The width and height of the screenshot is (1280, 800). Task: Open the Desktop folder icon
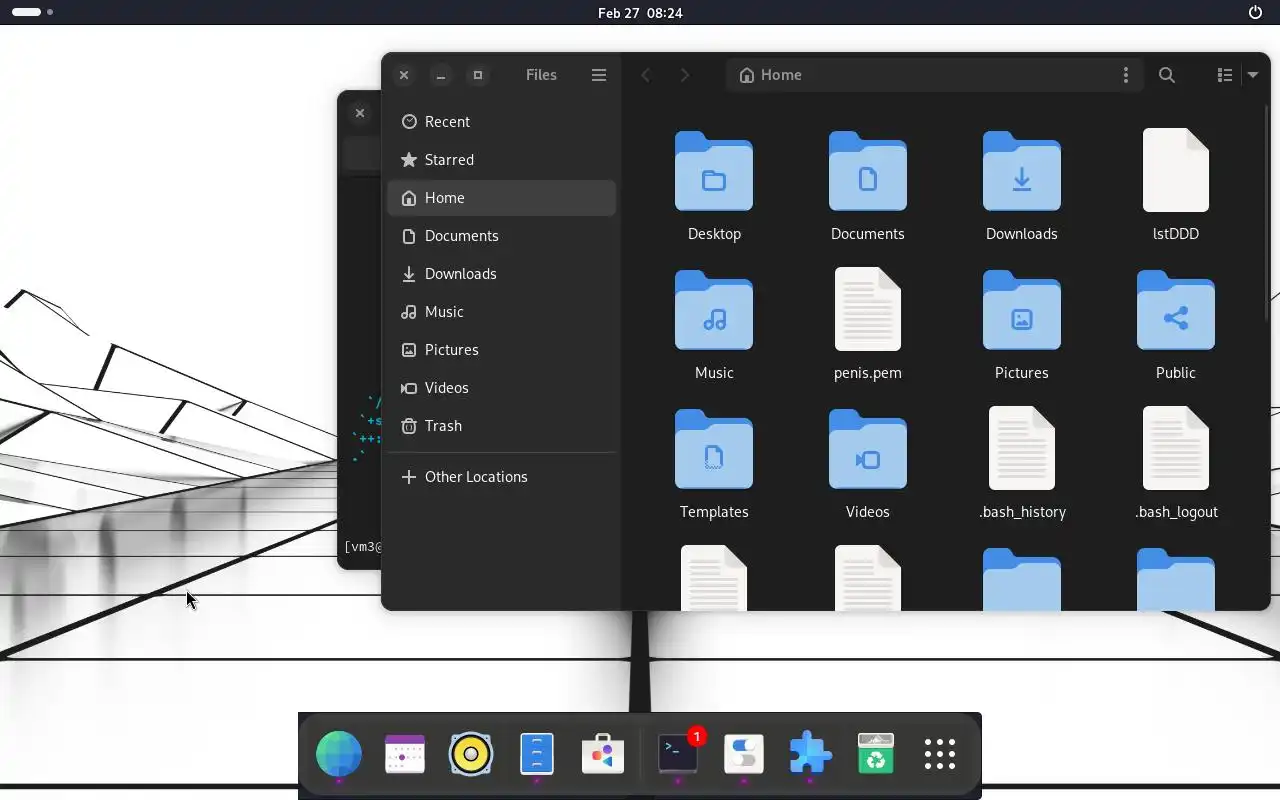[x=714, y=171]
